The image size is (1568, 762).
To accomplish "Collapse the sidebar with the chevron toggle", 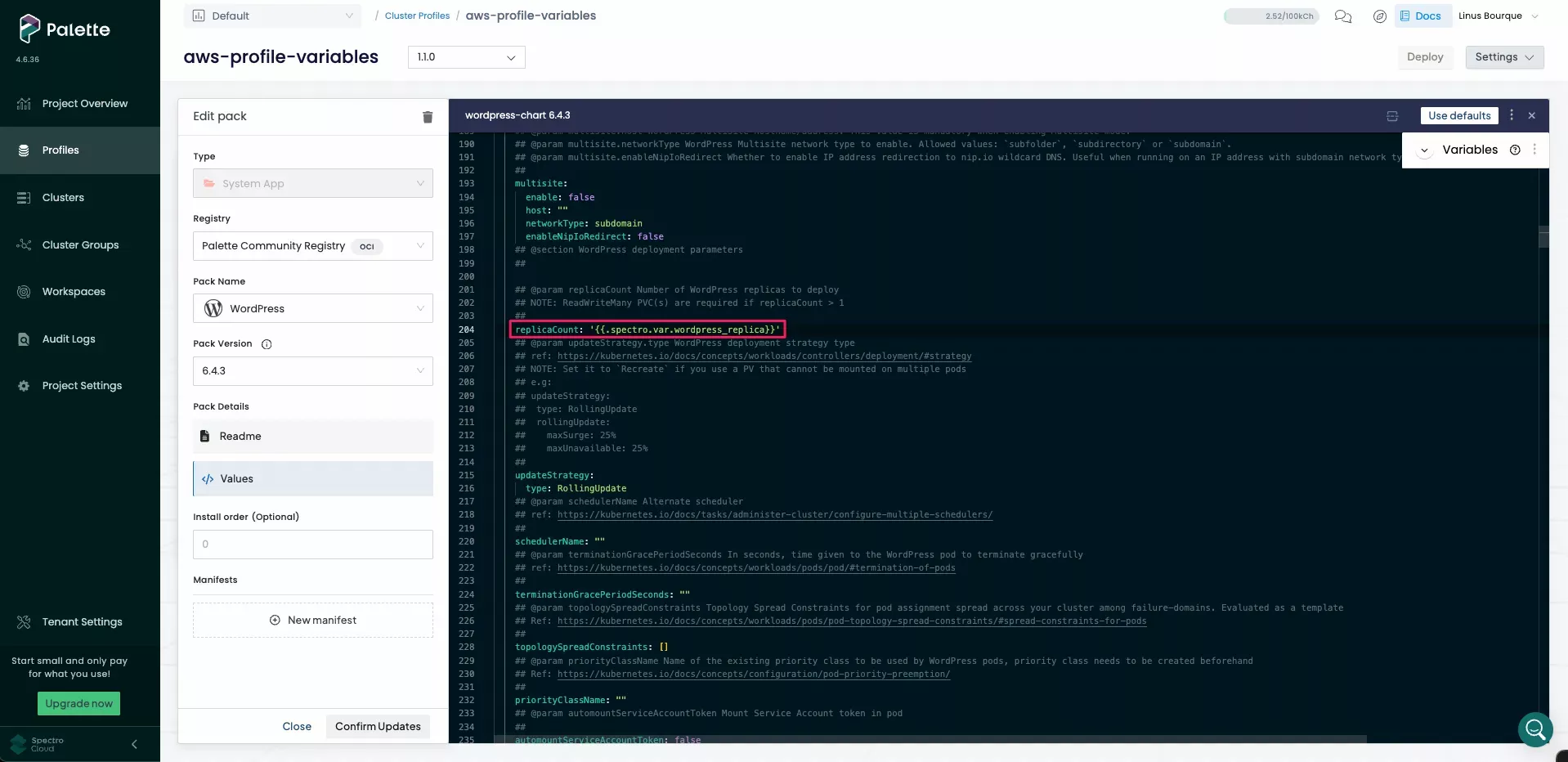I will coord(133,744).
